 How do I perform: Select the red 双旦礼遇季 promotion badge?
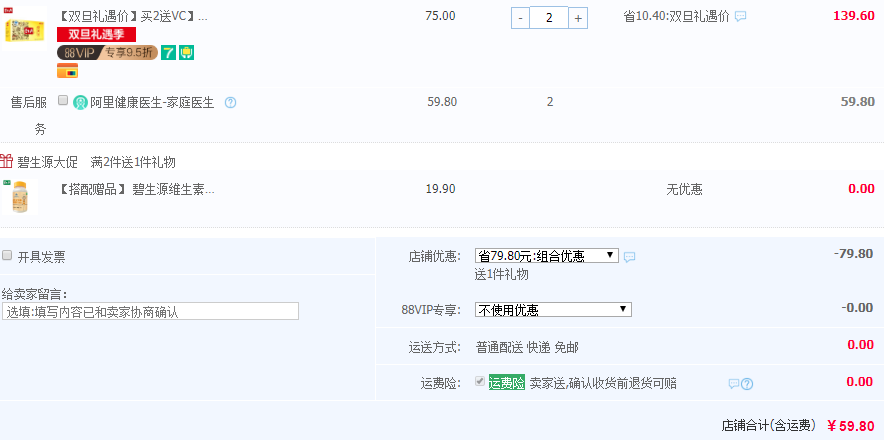(x=96, y=35)
